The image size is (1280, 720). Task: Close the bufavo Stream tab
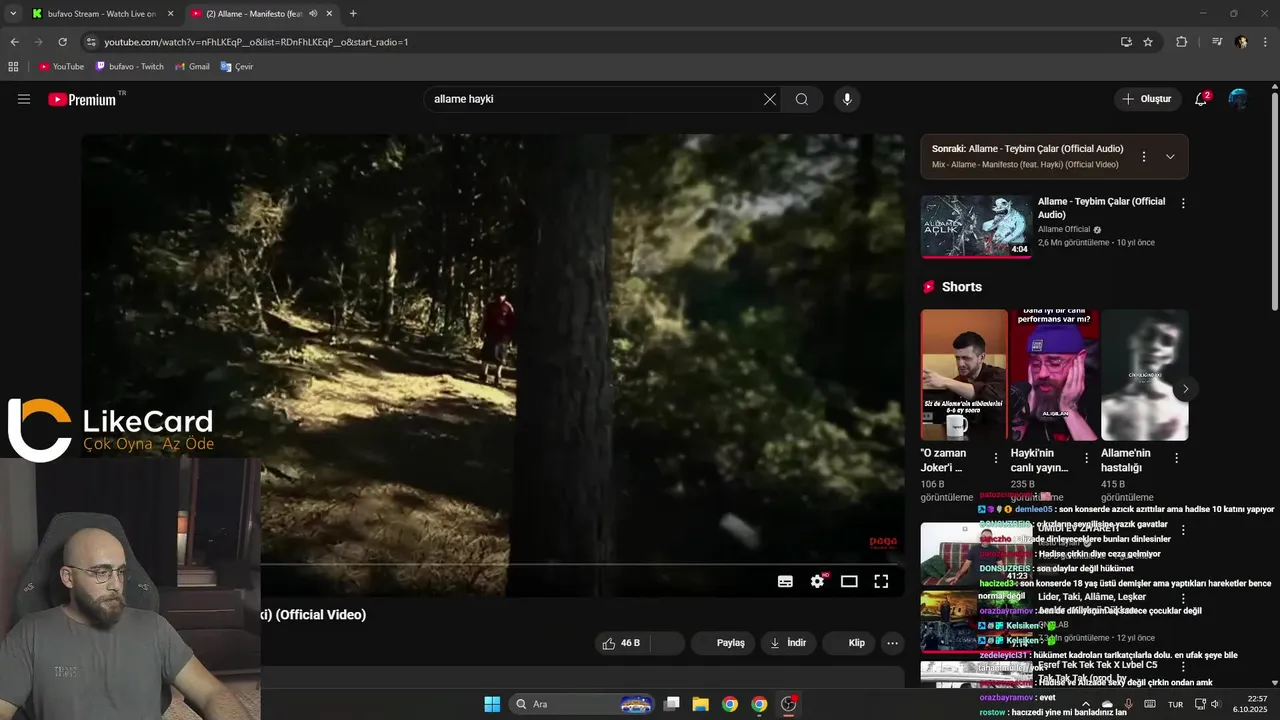pos(170,14)
